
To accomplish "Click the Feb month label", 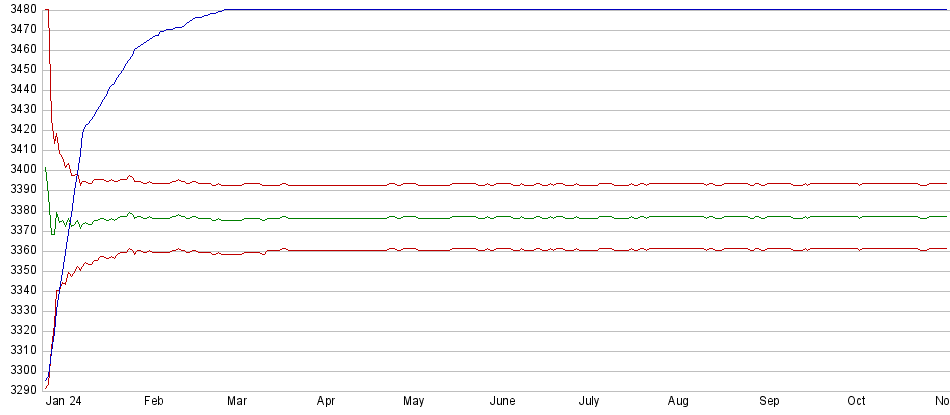I will click(153, 400).
